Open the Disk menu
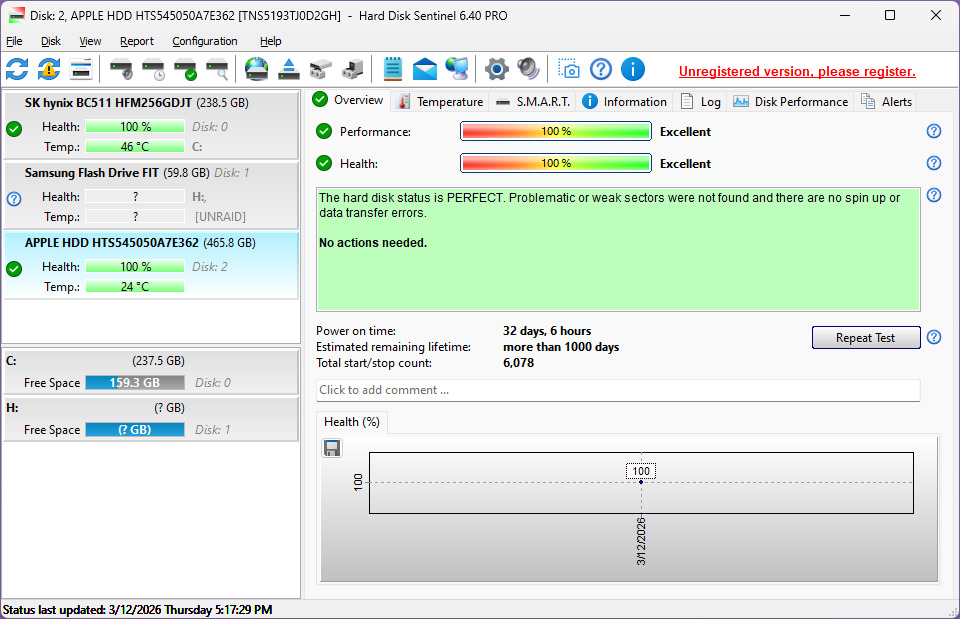 pos(51,41)
